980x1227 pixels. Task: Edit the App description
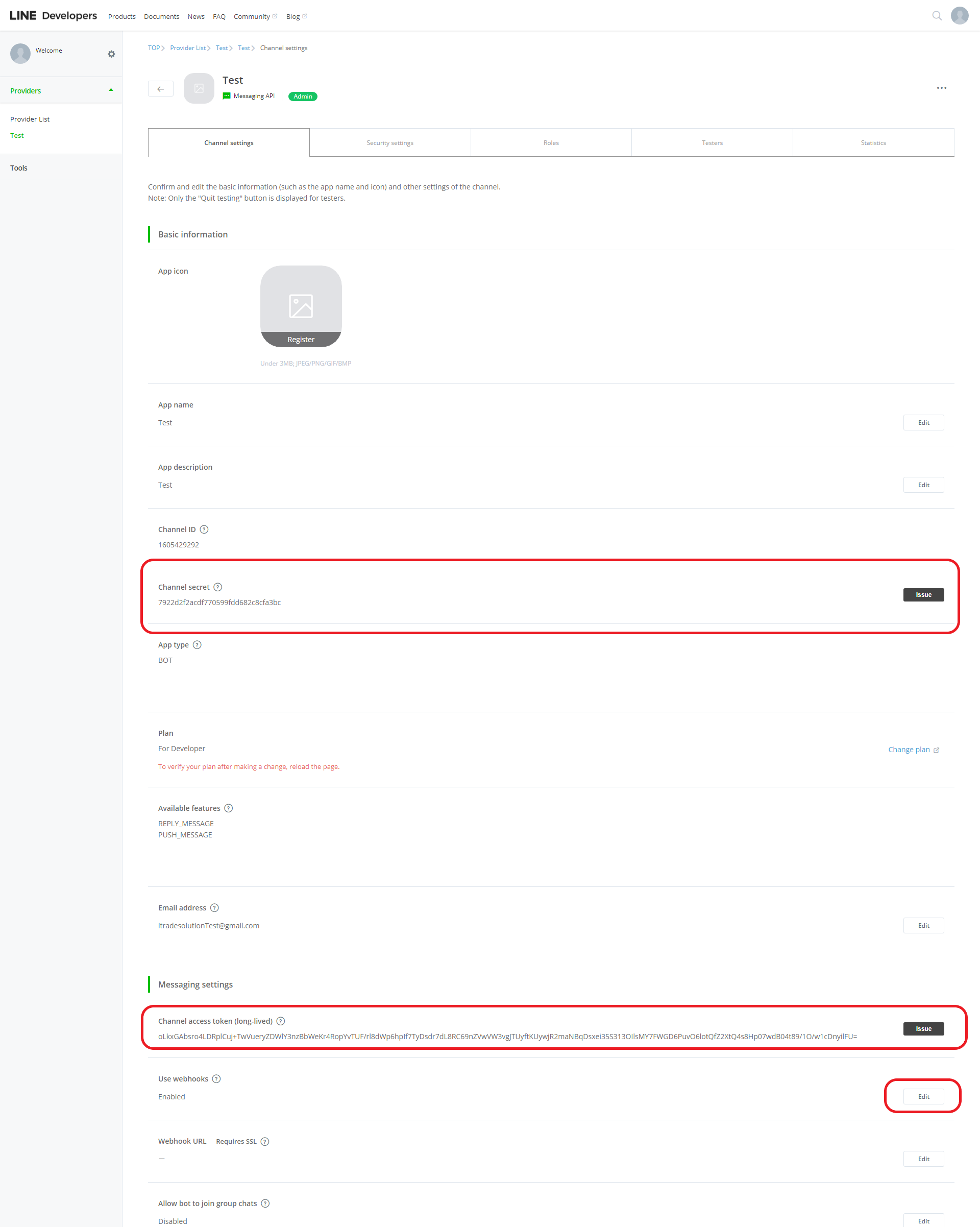coord(923,485)
